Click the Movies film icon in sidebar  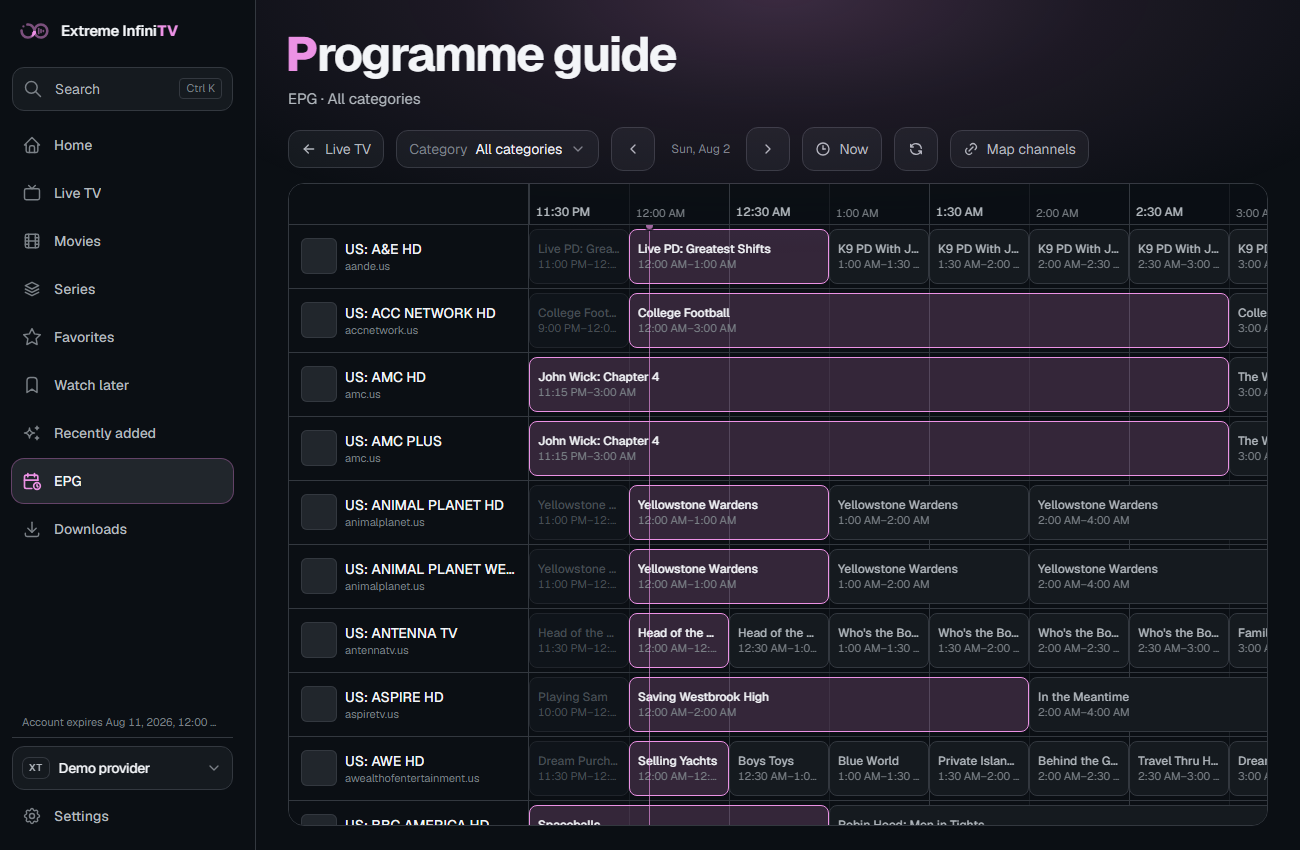click(x=32, y=241)
